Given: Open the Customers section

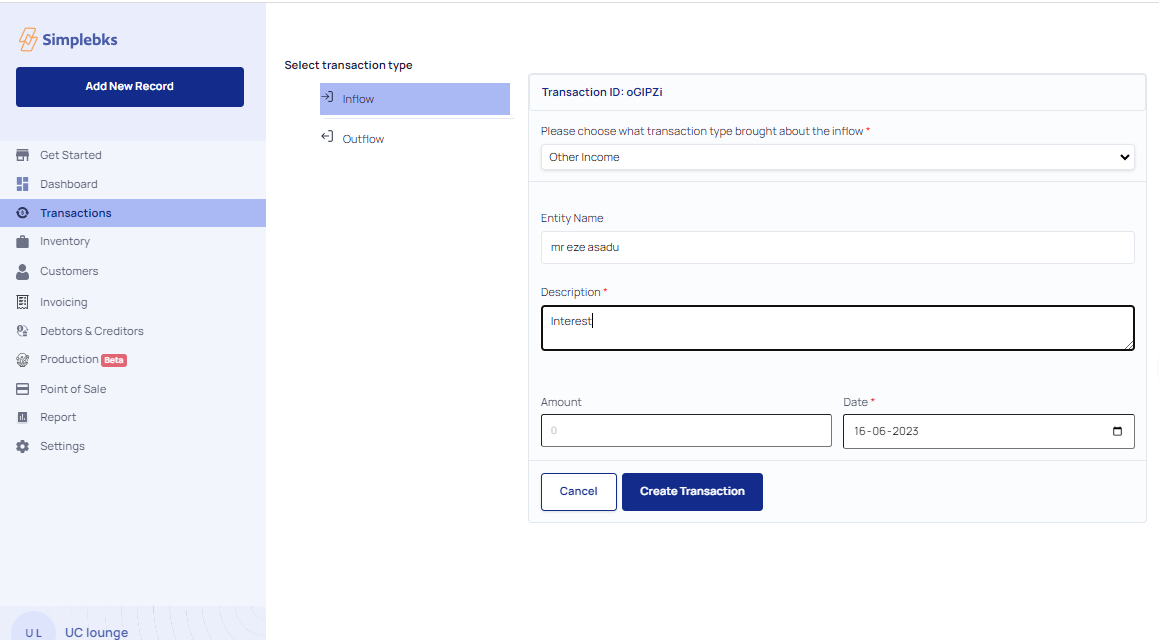Looking at the screenshot, I should (x=69, y=271).
